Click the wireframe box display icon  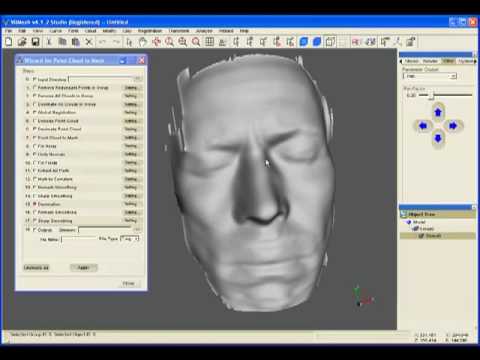point(330,42)
